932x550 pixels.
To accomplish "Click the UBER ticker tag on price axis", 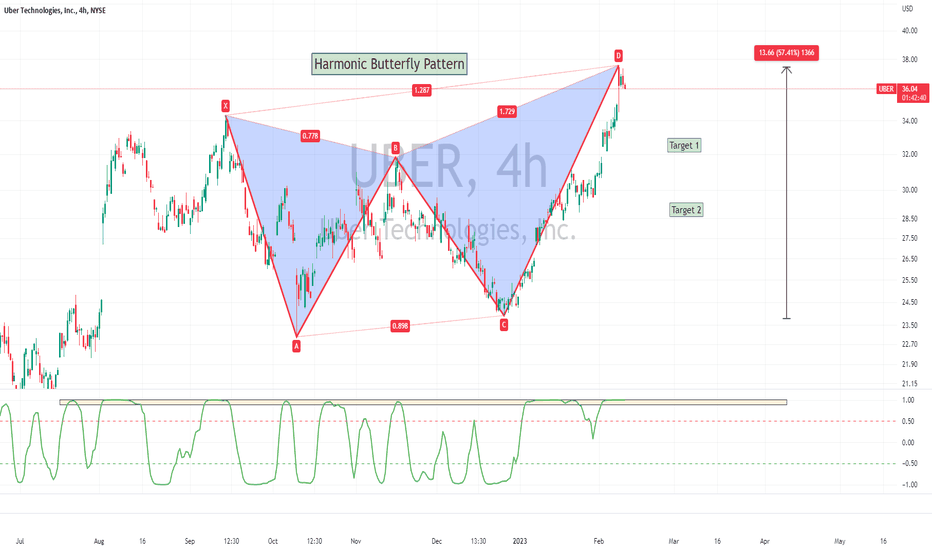I will [x=886, y=89].
